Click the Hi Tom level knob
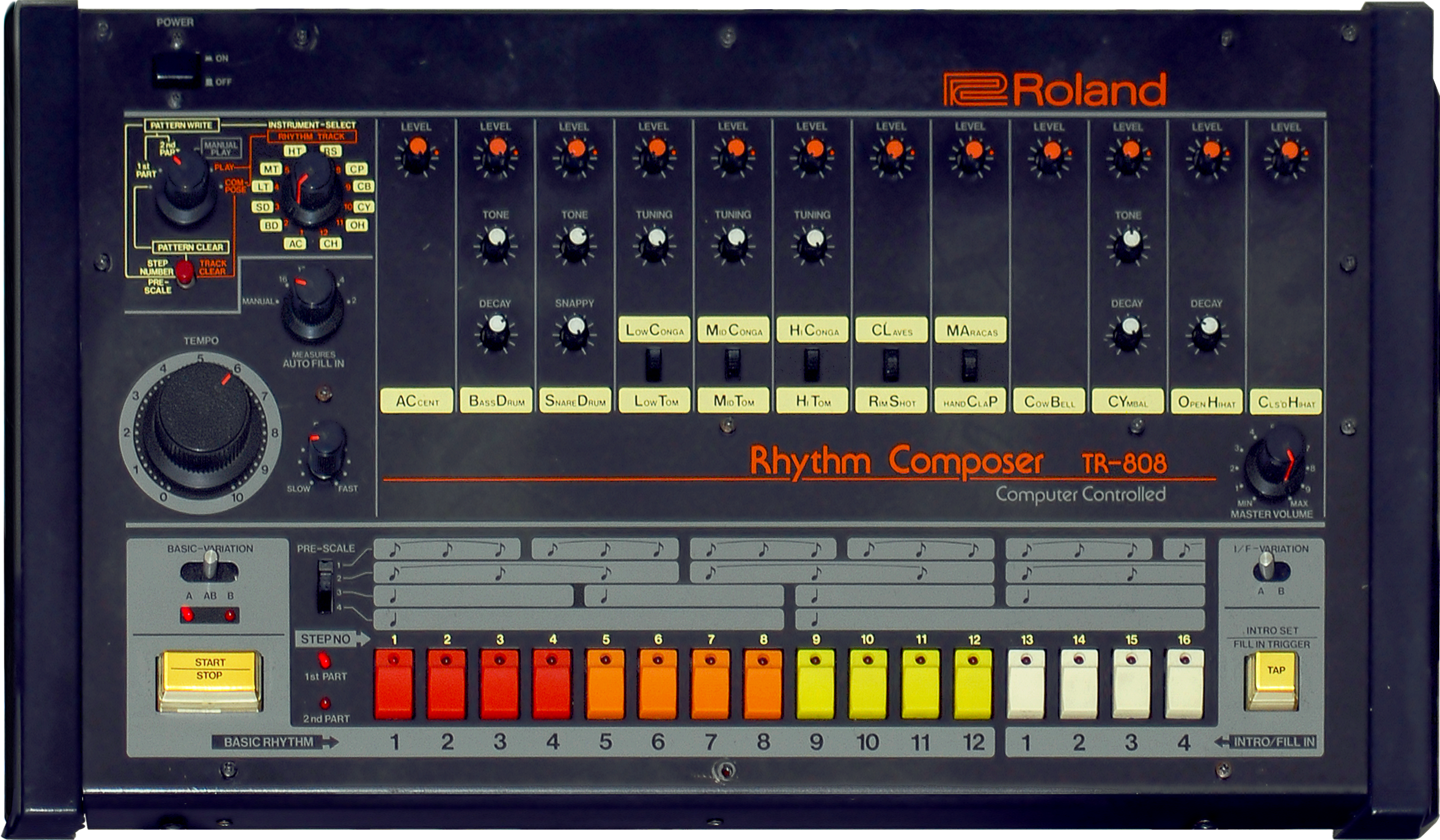 click(812, 156)
